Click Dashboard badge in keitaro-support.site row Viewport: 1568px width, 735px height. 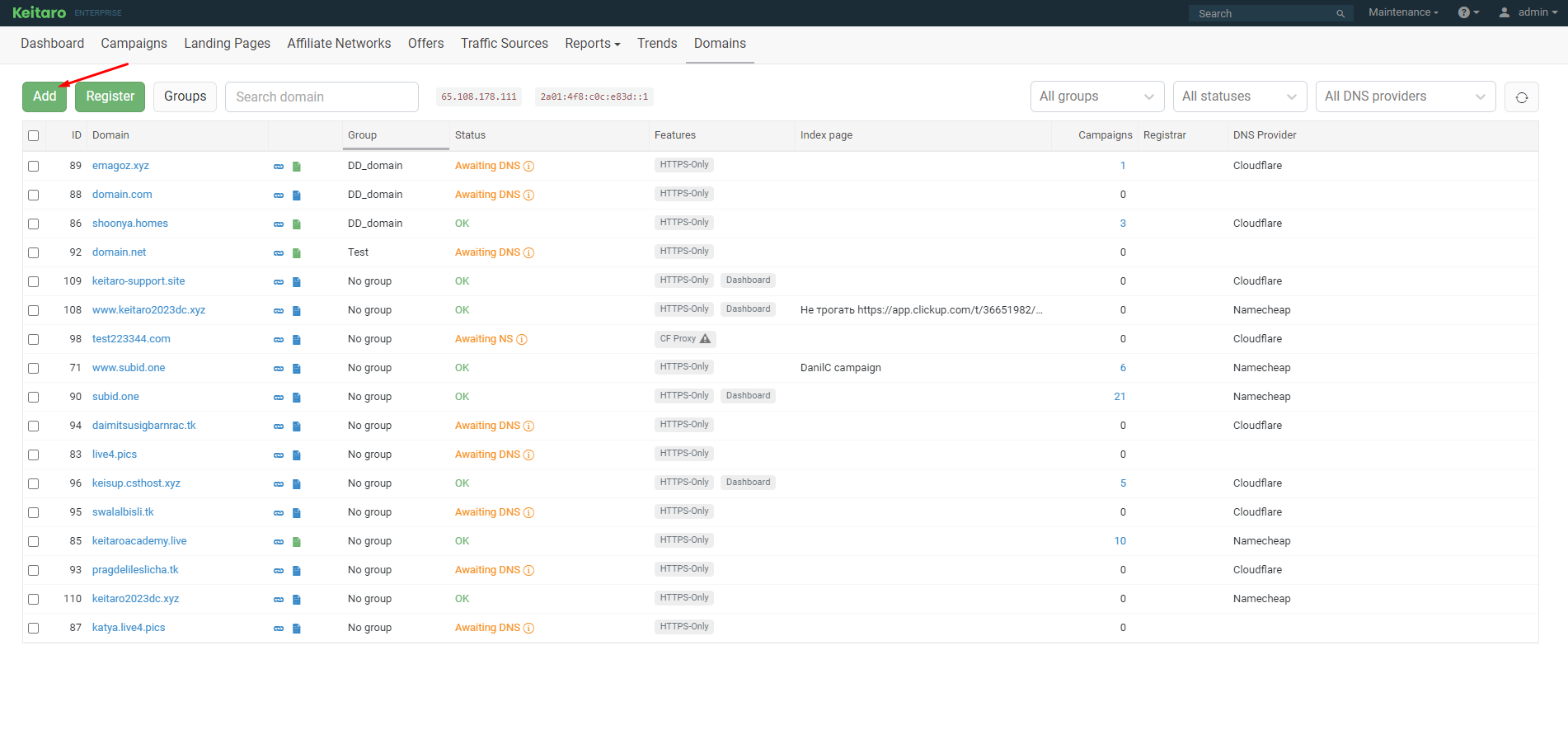749,280
